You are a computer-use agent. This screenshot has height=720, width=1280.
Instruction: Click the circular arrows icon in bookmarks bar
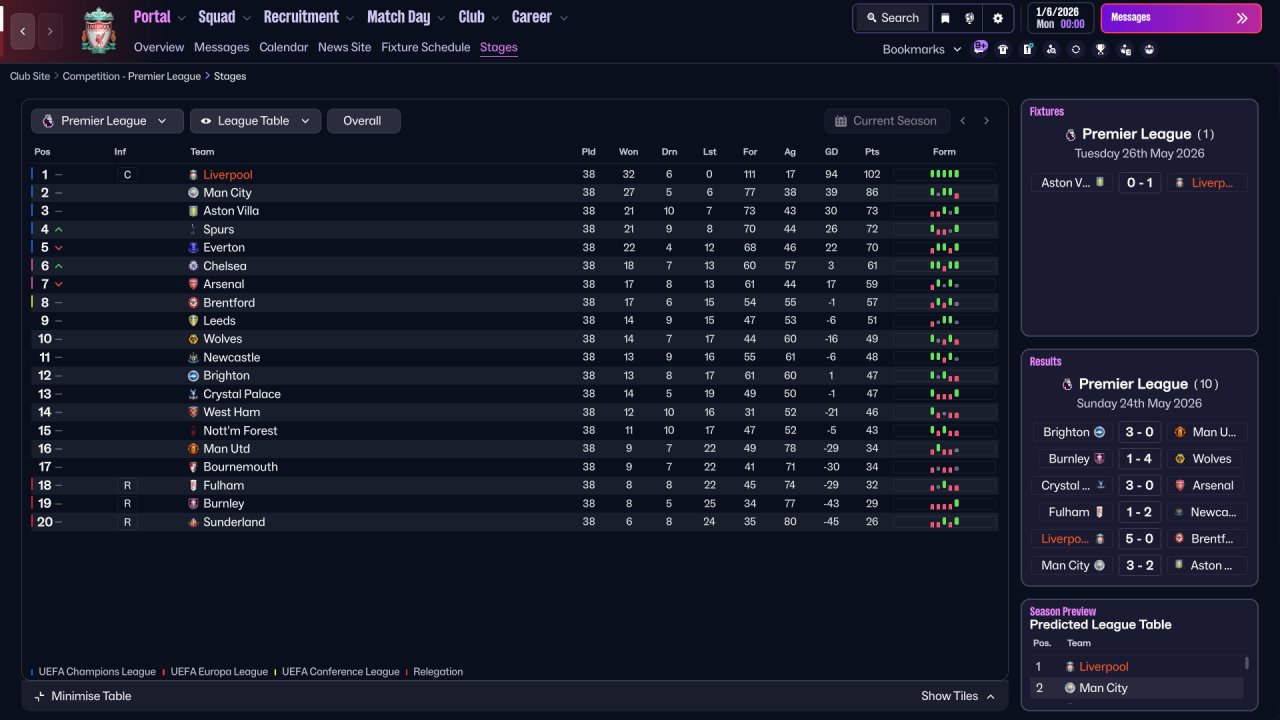pyautogui.click(x=1076, y=49)
